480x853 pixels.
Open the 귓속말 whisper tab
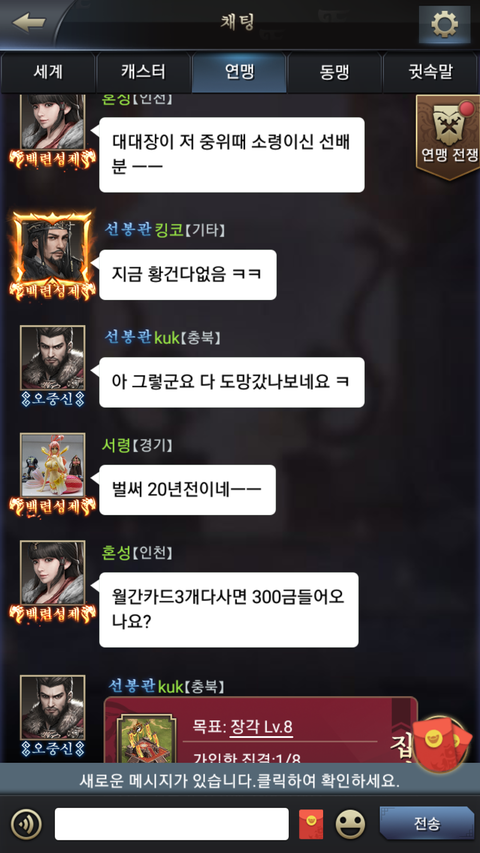pyautogui.click(x=430, y=72)
